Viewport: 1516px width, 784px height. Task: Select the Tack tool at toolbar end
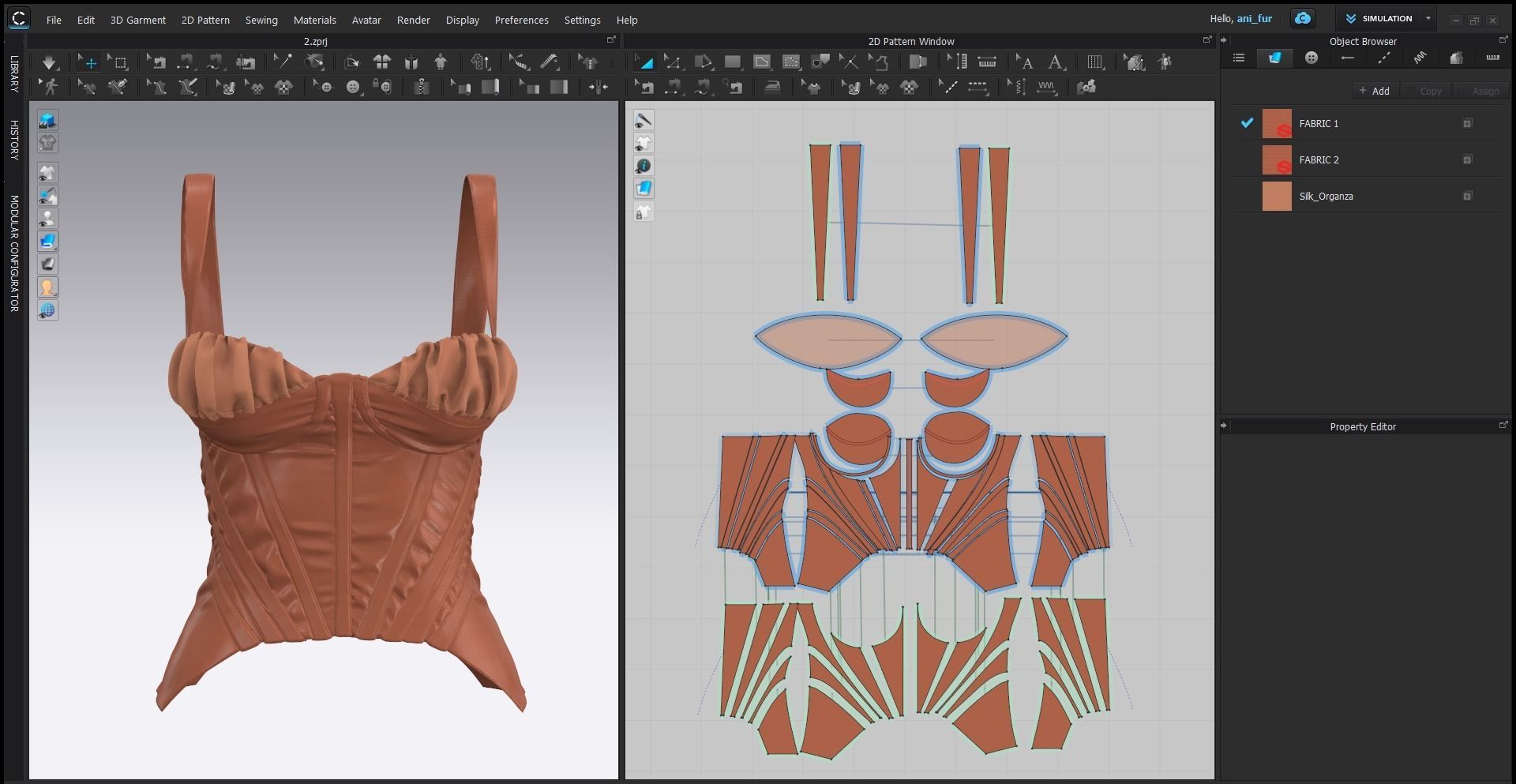point(599,87)
